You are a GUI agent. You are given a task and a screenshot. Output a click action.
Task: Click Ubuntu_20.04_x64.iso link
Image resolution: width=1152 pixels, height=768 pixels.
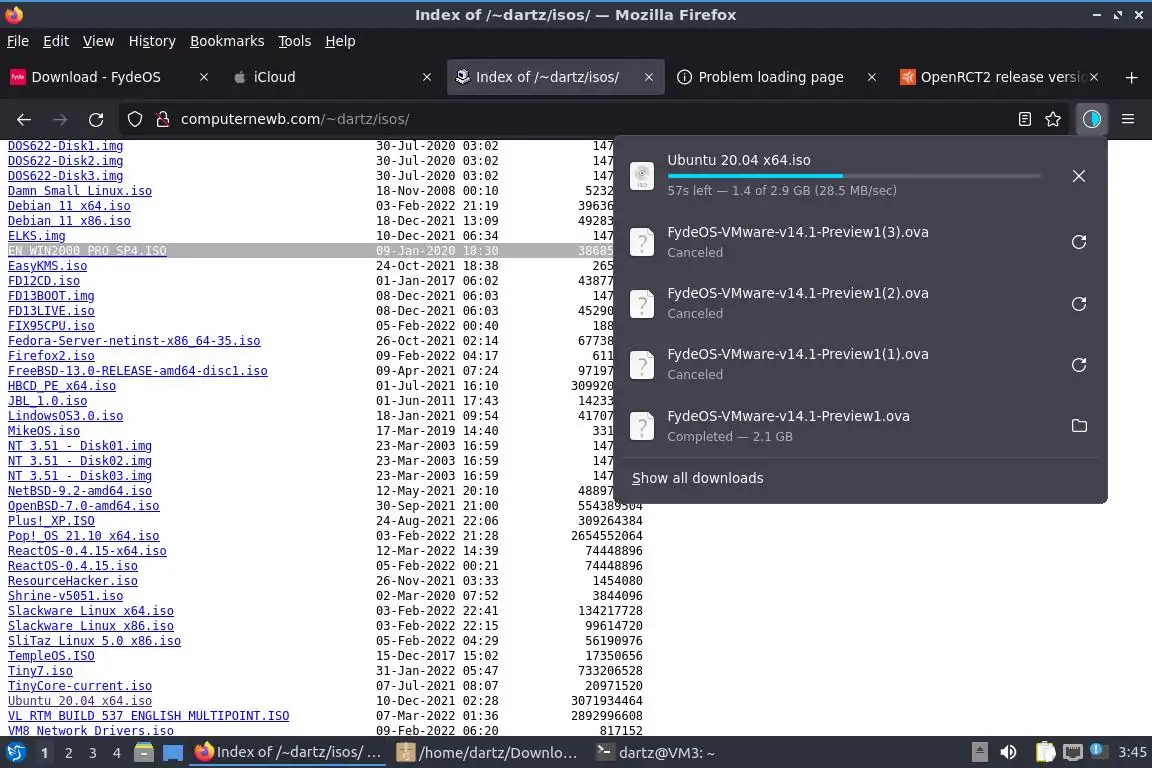79,701
